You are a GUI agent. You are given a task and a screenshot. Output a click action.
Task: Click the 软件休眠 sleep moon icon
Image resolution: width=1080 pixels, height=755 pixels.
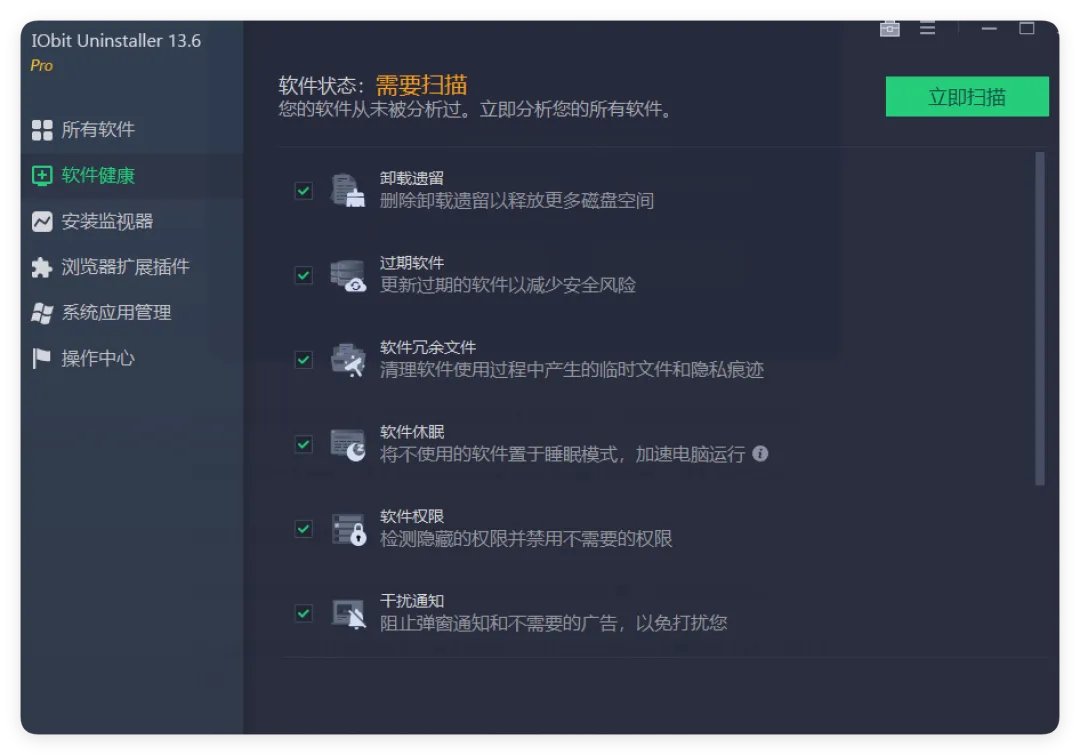tap(348, 444)
